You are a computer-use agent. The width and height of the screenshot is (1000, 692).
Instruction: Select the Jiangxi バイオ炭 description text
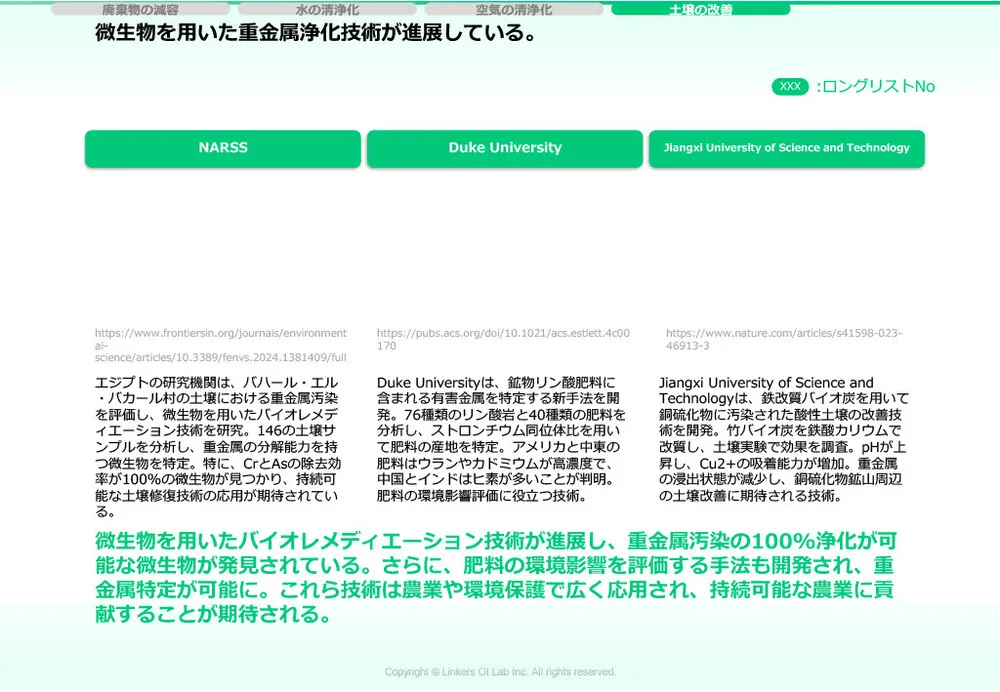787,440
